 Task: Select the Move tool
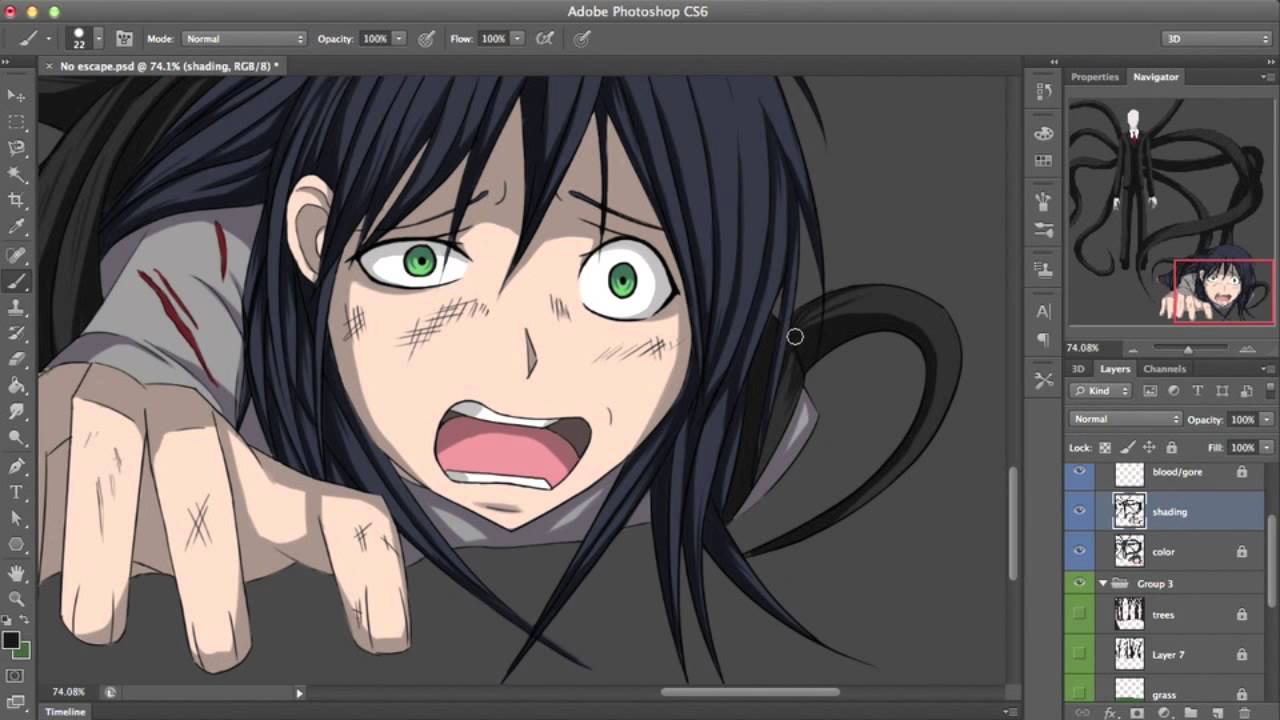coord(16,95)
